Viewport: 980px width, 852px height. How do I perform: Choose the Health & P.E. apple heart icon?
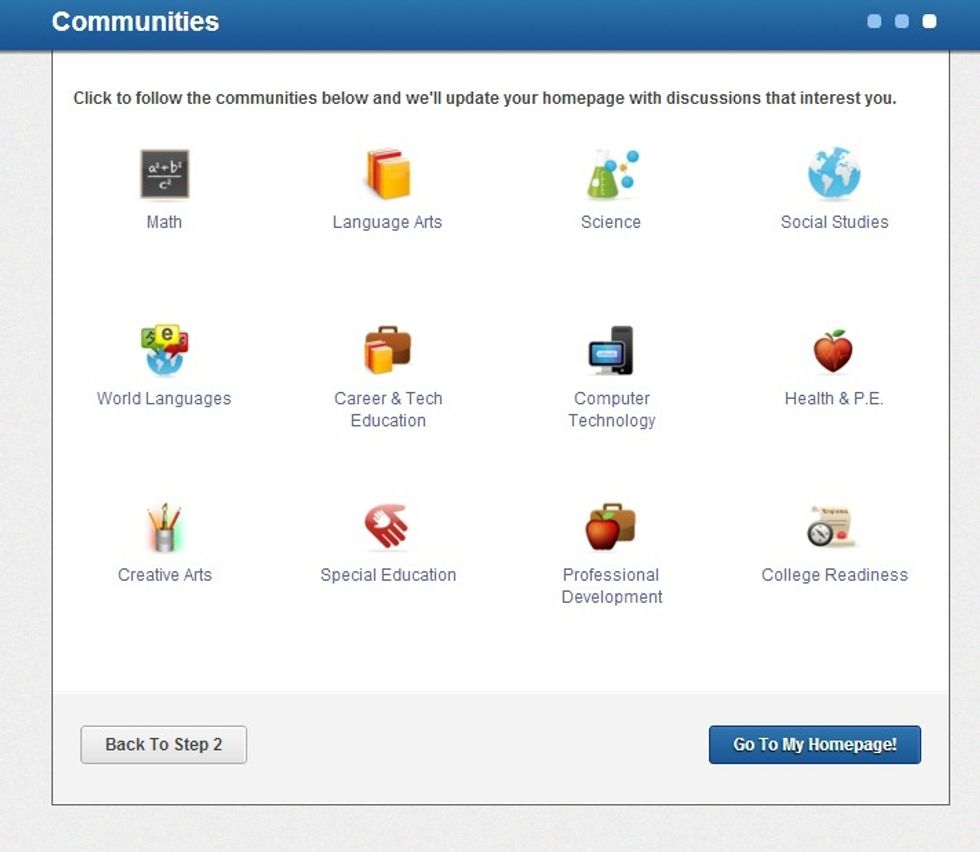point(833,351)
